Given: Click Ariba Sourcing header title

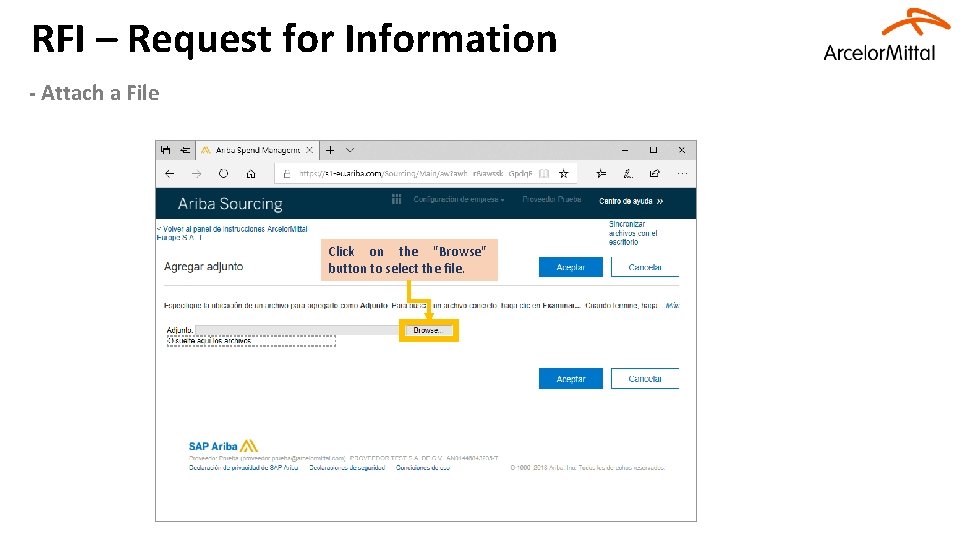Looking at the screenshot, I should point(230,204).
